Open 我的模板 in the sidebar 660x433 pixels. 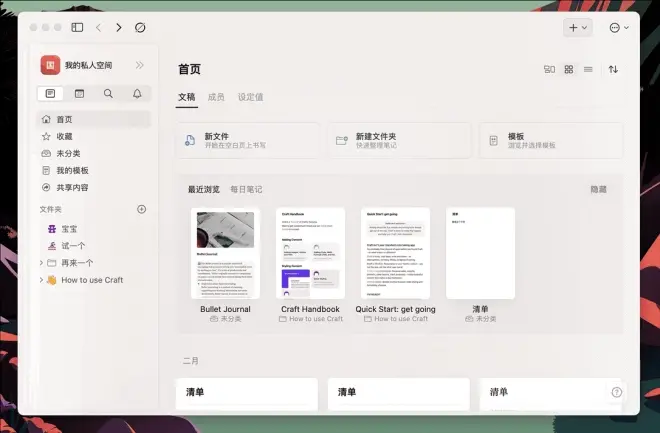[x=94, y=170]
